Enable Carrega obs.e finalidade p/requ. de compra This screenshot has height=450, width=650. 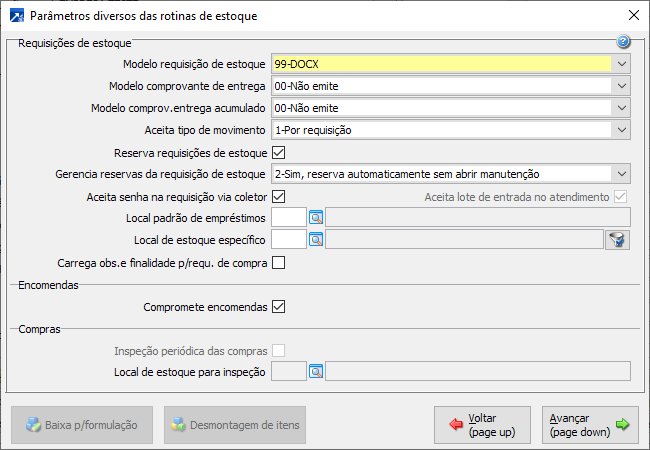279,263
